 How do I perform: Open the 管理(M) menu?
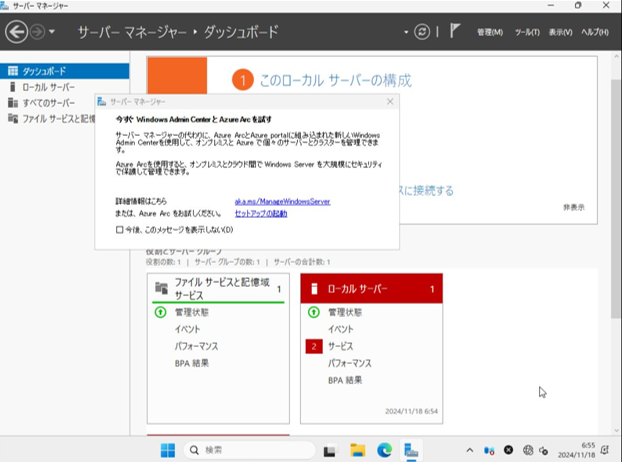490,32
